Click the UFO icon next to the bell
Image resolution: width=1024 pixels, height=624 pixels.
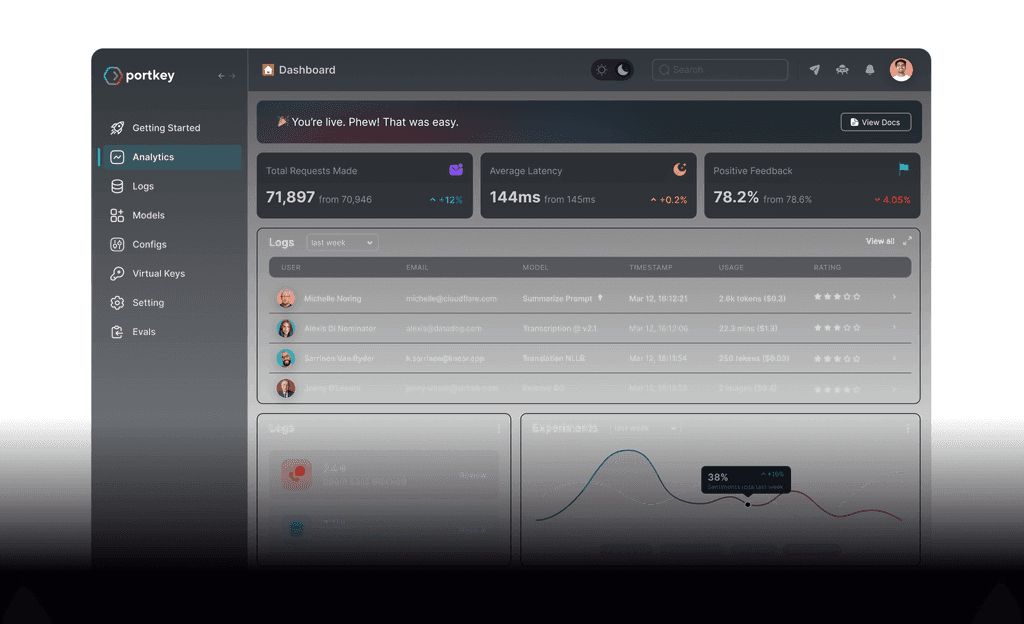click(x=842, y=70)
